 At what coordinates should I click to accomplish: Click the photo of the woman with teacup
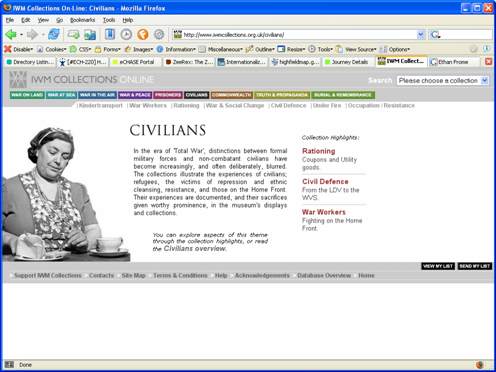(66, 194)
